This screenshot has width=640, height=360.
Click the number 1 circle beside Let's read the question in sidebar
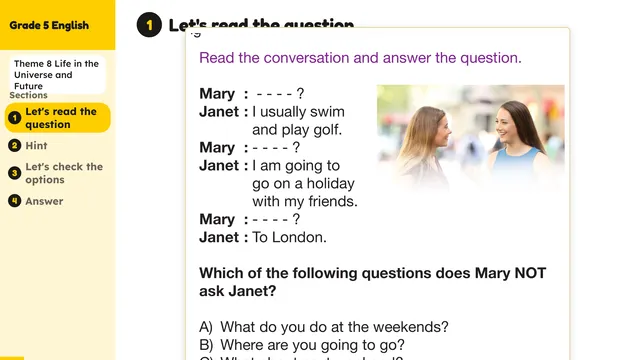(x=14, y=118)
